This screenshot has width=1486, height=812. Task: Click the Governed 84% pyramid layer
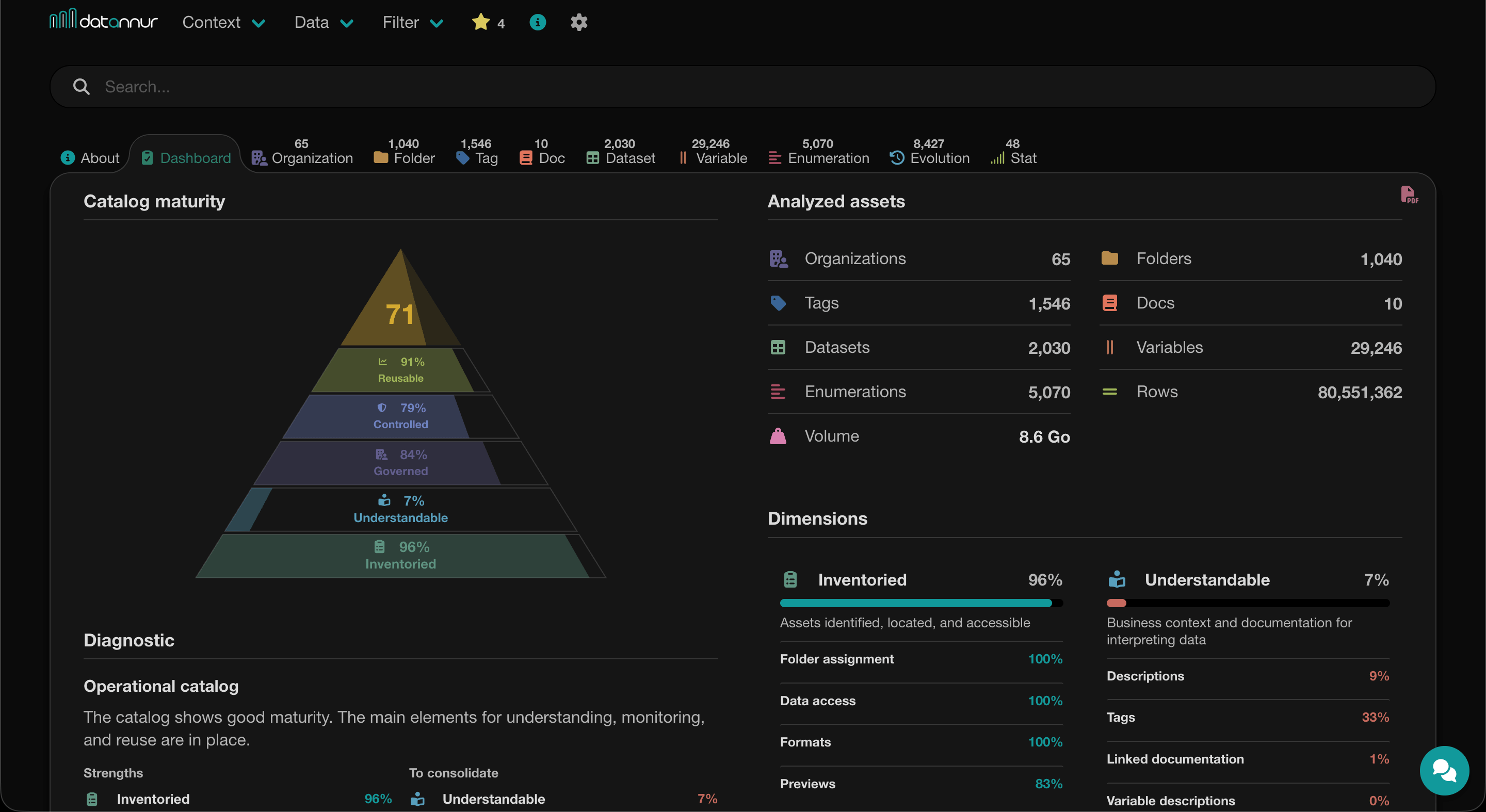400,463
